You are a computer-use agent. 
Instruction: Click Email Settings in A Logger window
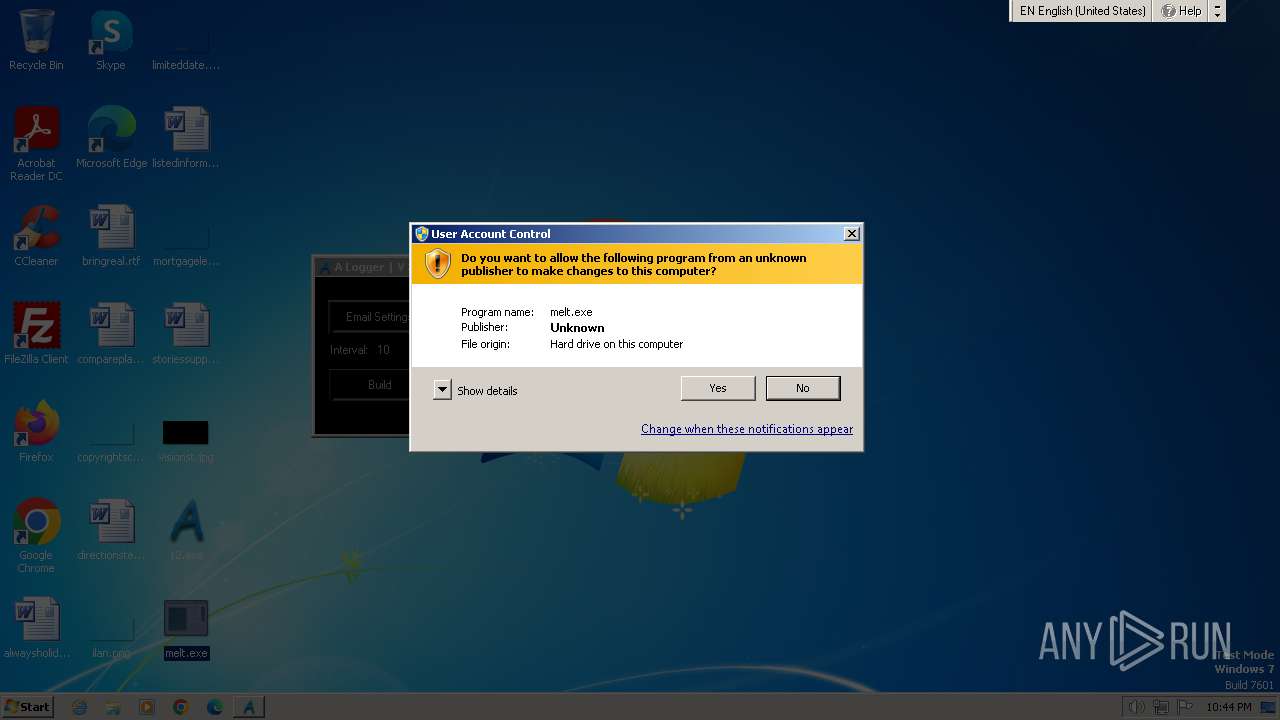pyautogui.click(x=369, y=317)
